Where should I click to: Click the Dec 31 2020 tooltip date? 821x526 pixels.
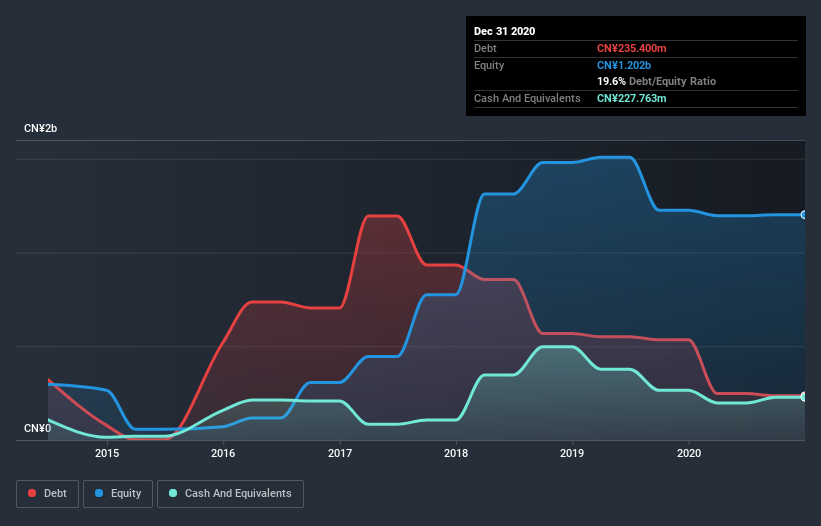click(504, 31)
